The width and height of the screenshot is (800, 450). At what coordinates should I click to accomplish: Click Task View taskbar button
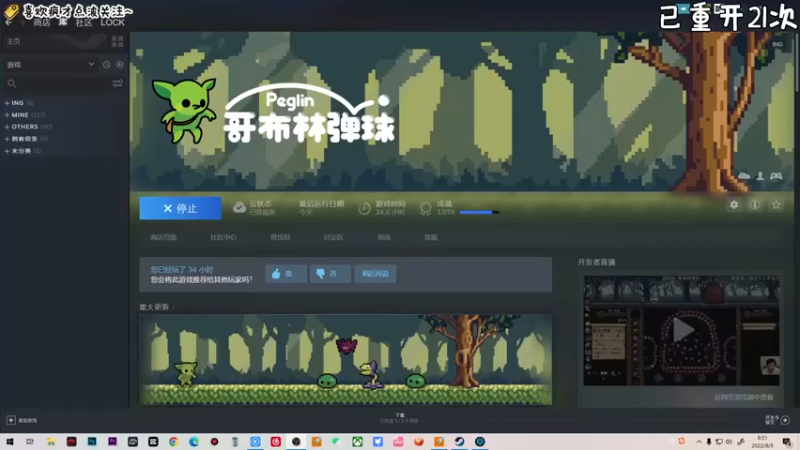click(x=30, y=442)
